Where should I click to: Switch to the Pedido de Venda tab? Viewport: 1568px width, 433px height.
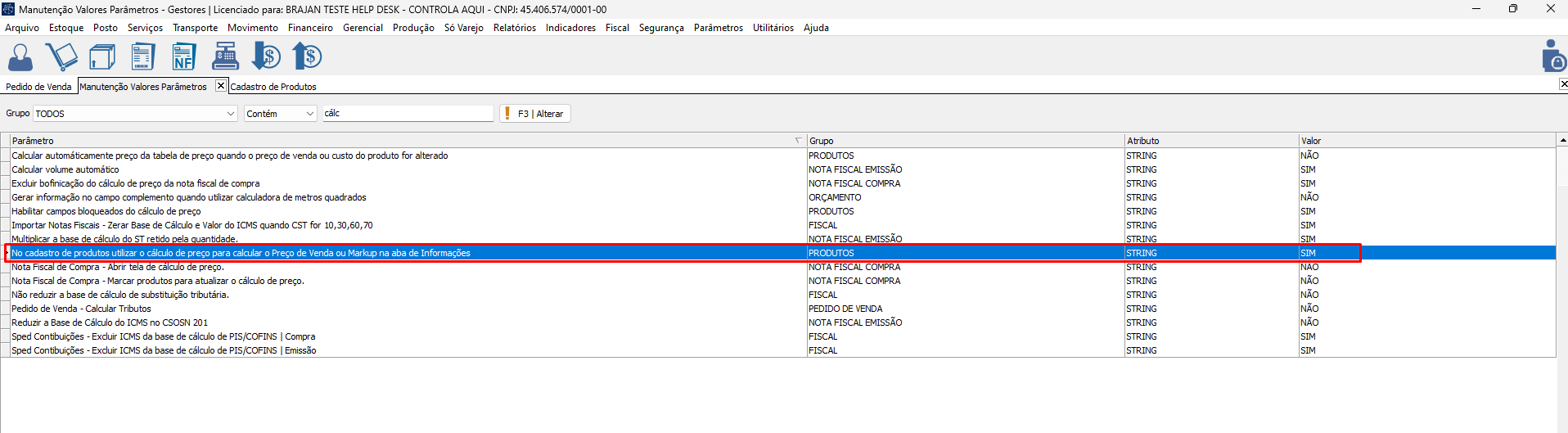pyautogui.click(x=38, y=87)
